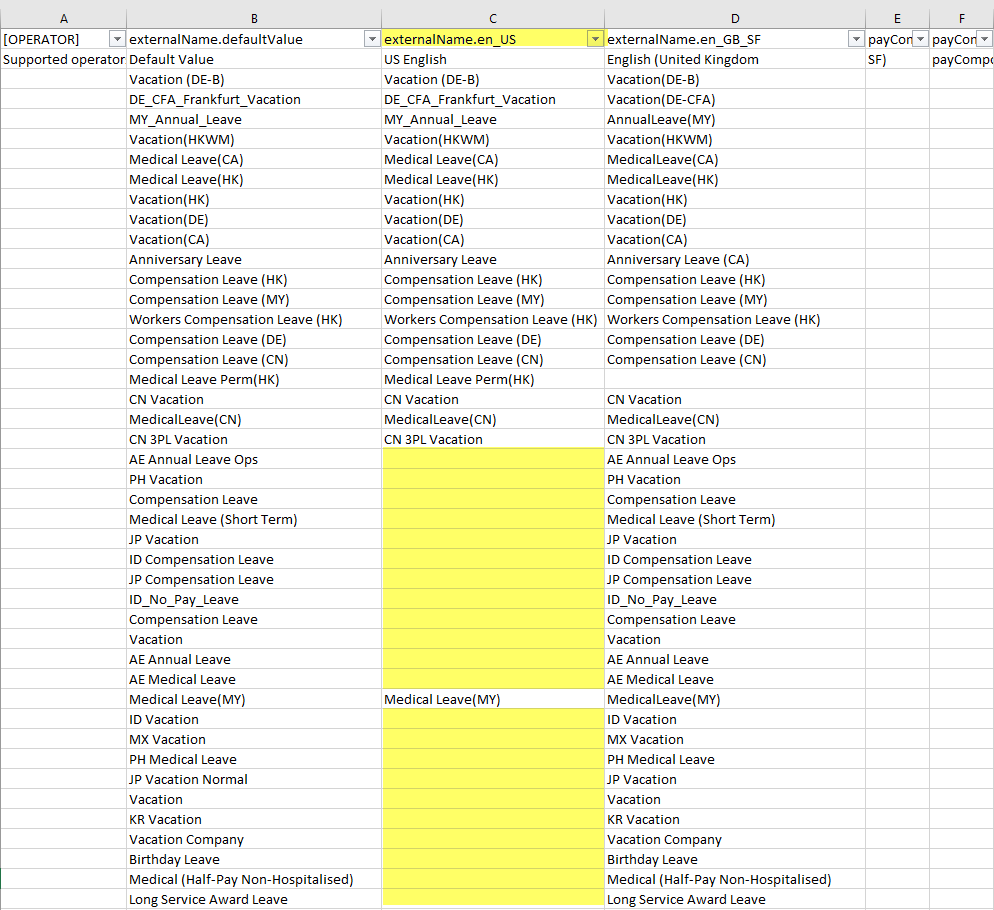Select 'Vacation(HK)' in column C
This screenshot has width=994, height=910.
[493, 200]
